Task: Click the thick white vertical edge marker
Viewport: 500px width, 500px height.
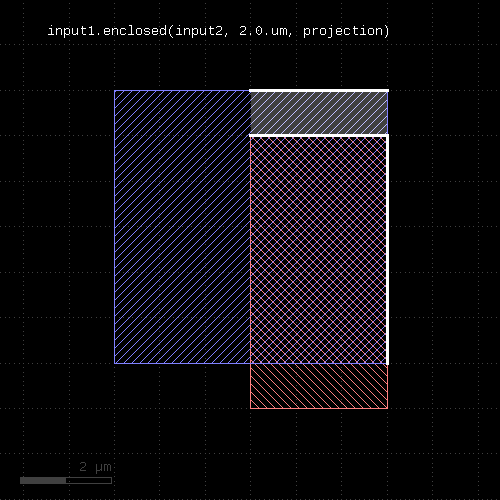Action: click(387, 249)
